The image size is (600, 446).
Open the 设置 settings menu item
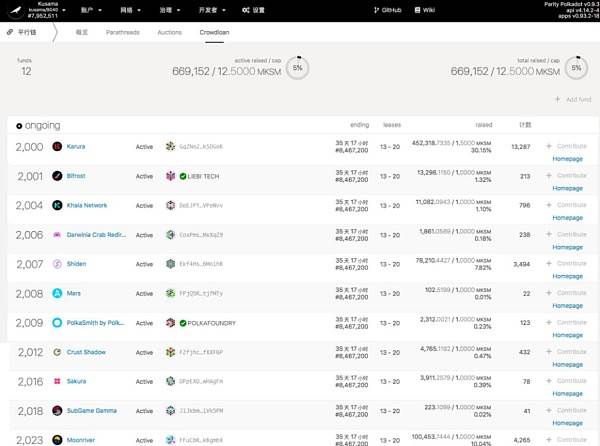pyautogui.click(x=253, y=10)
